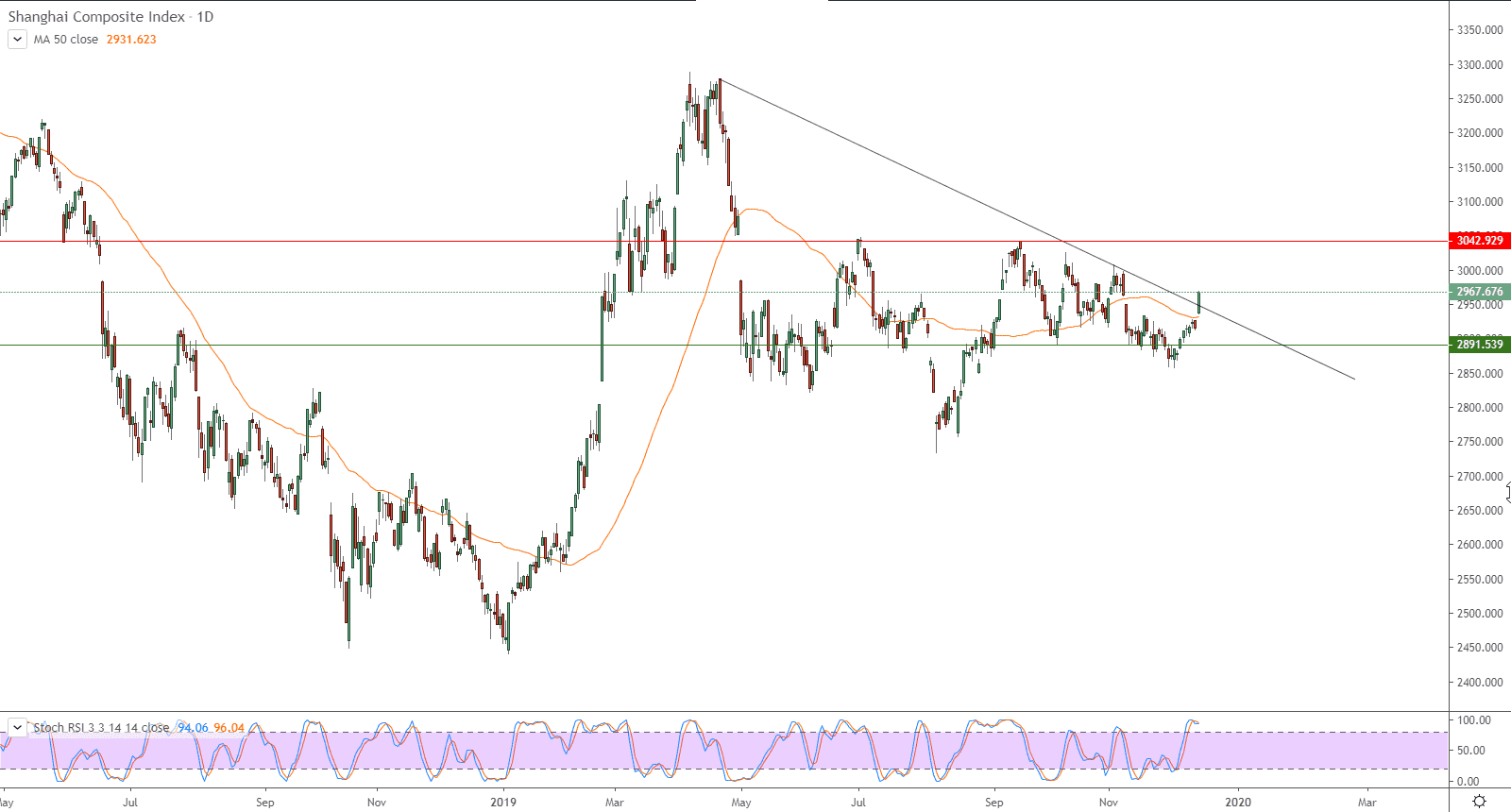This screenshot has height=812, width=1511.
Task: Click 2800.000 on the price axis
Action: click(1480, 408)
